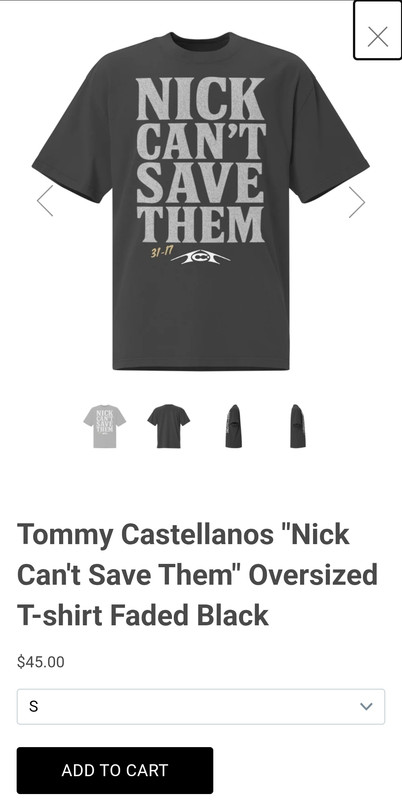Expand the size dropdown chevron arrow

[x=366, y=707]
